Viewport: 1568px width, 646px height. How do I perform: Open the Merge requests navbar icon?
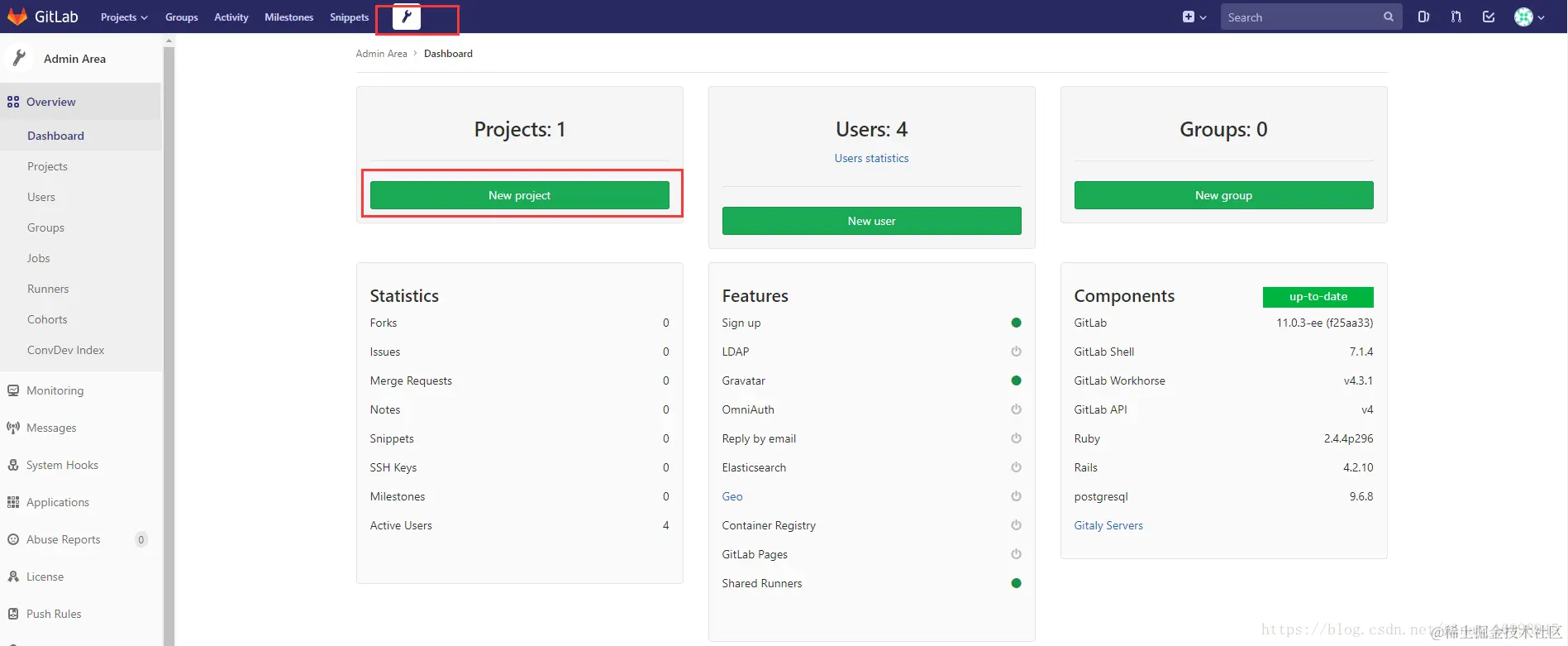[x=1456, y=17]
